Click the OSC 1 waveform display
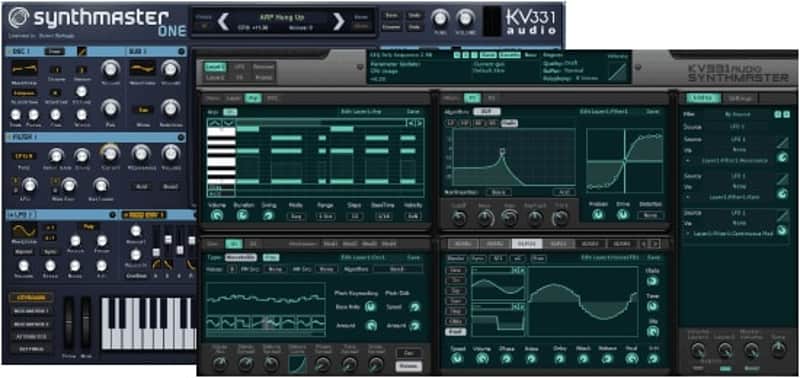The height and width of the screenshot is (378, 800). 24,68
